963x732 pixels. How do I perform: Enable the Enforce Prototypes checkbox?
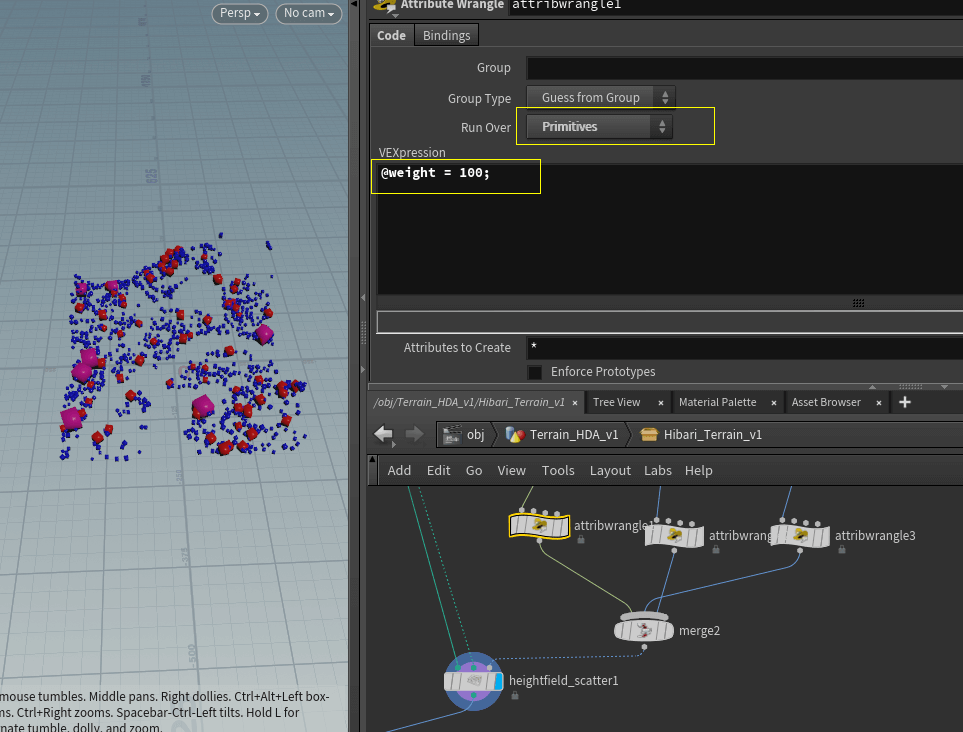(536, 372)
